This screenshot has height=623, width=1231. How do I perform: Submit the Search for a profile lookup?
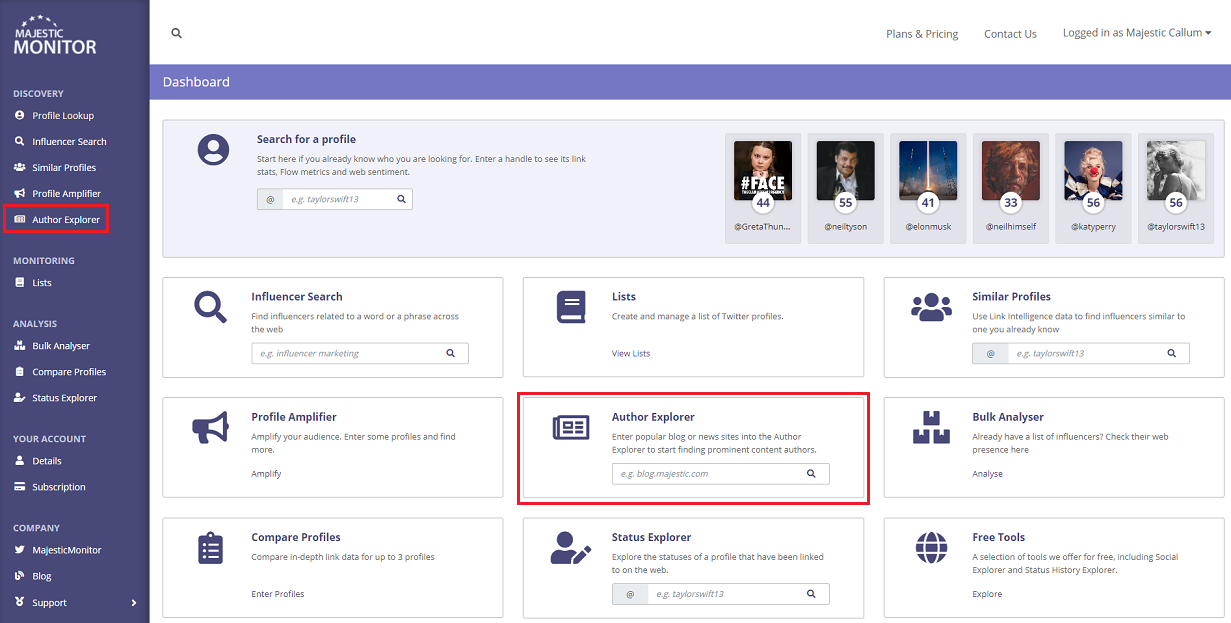[401, 199]
